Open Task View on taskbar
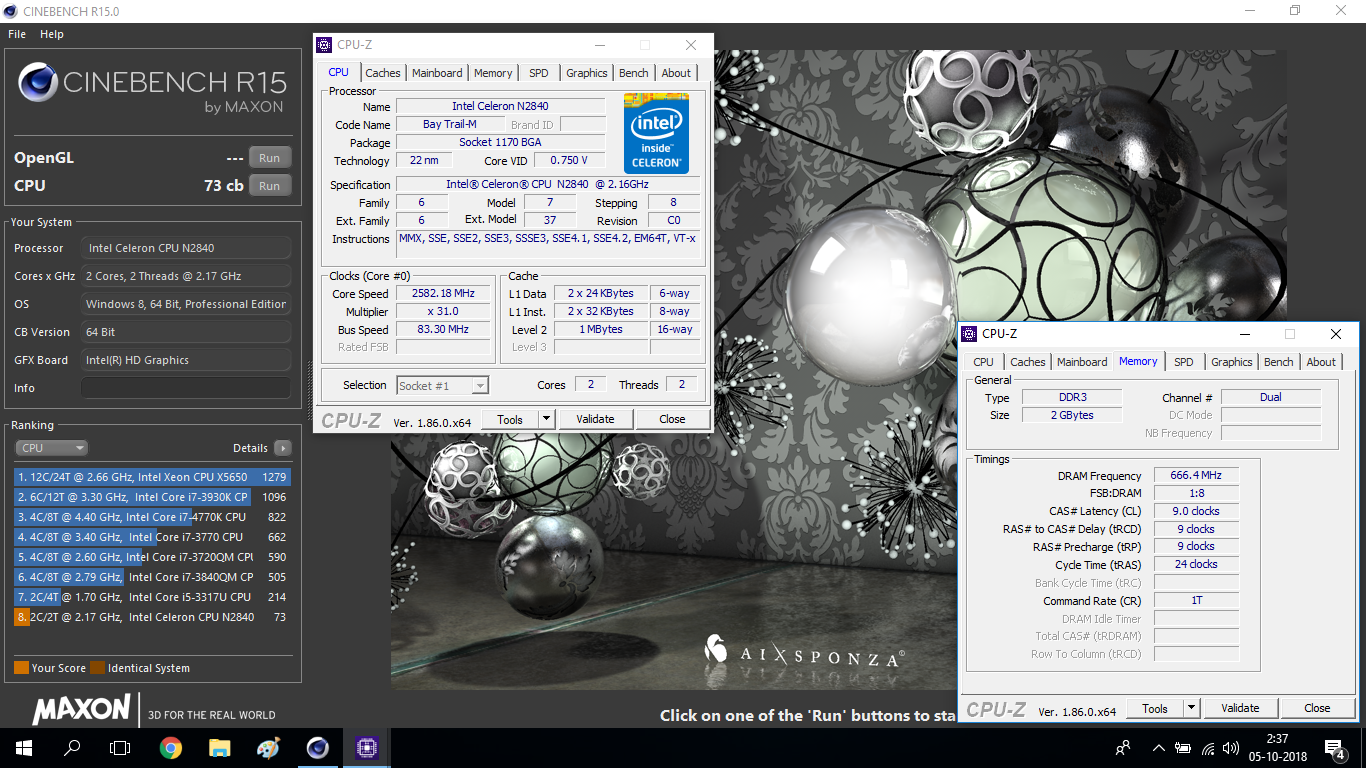Image resolution: width=1366 pixels, height=768 pixels. [120, 747]
